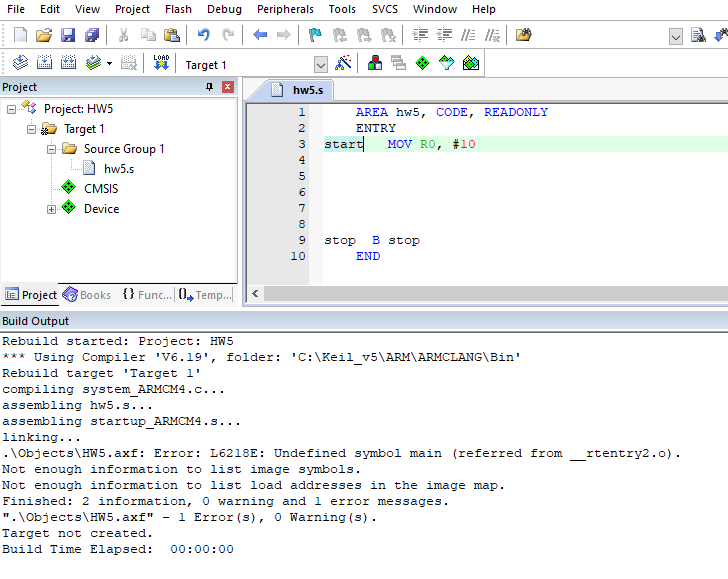
Task: Open the Debug menu
Action: [x=224, y=9]
